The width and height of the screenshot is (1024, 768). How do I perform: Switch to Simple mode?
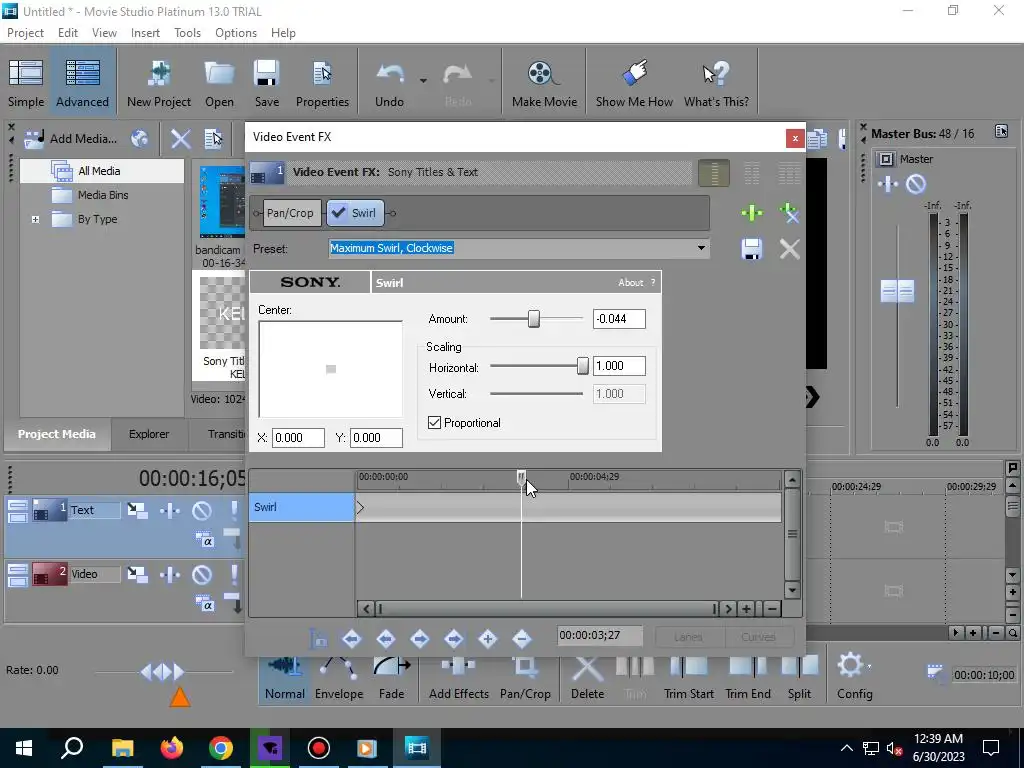[x=26, y=83]
